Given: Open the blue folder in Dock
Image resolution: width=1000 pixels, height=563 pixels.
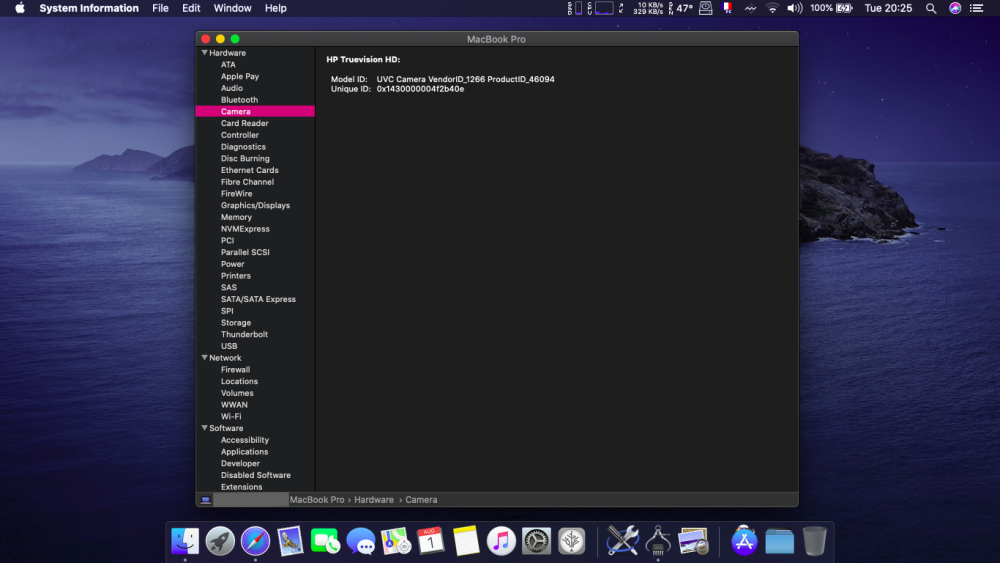Looking at the screenshot, I should click(779, 541).
